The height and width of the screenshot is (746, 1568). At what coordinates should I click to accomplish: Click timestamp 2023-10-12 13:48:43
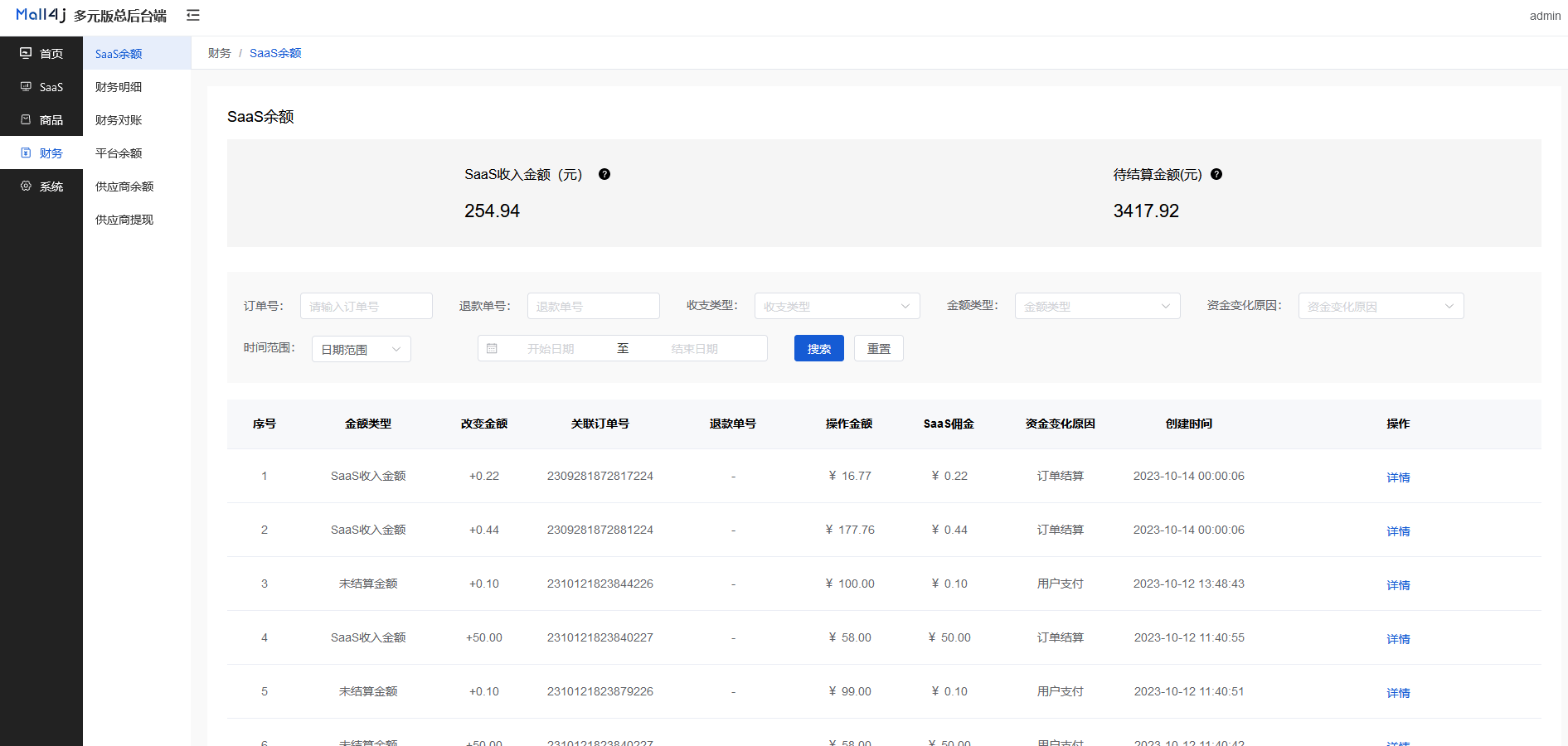pos(1189,584)
